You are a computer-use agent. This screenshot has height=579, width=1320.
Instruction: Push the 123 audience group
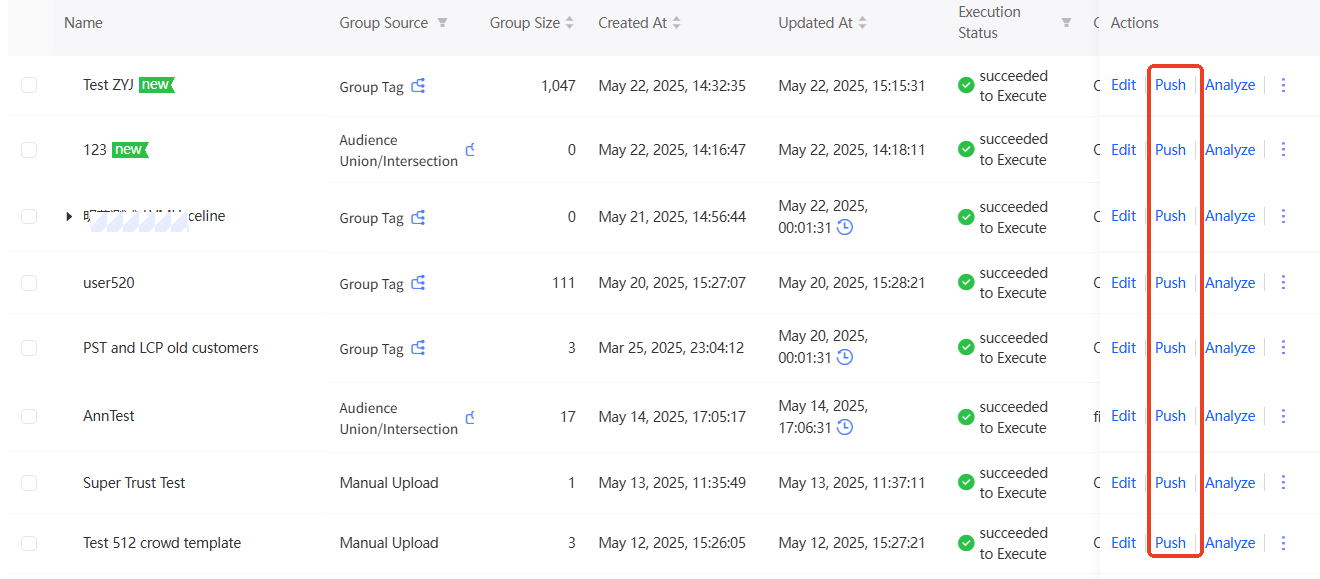(x=1170, y=150)
